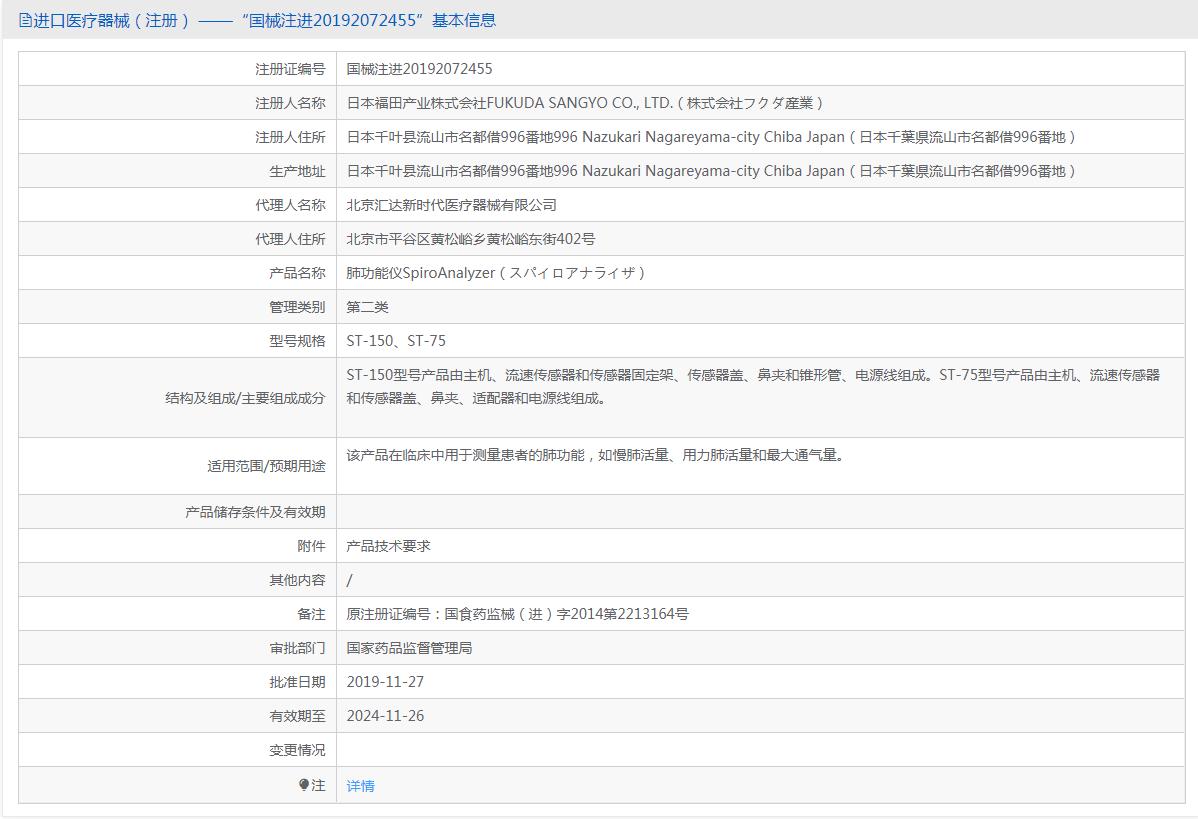Click the 代理人住所 label
Image resolution: width=1198 pixels, height=819 pixels.
pyautogui.click(x=290, y=239)
